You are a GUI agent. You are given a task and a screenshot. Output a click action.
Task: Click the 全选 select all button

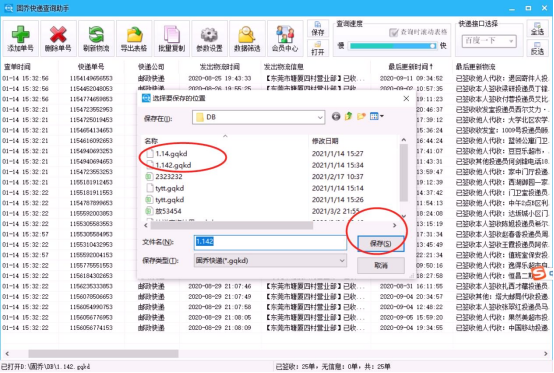click(x=537, y=29)
